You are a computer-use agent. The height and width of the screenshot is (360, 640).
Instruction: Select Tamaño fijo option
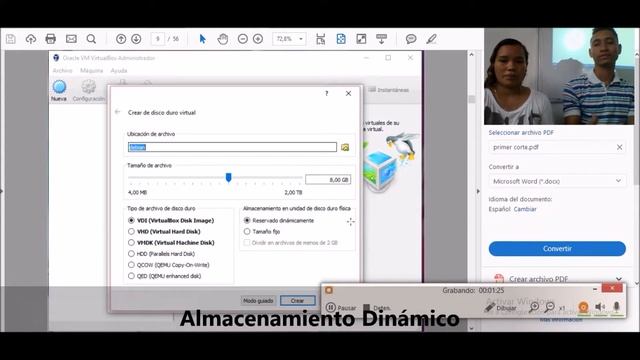tap(262, 231)
